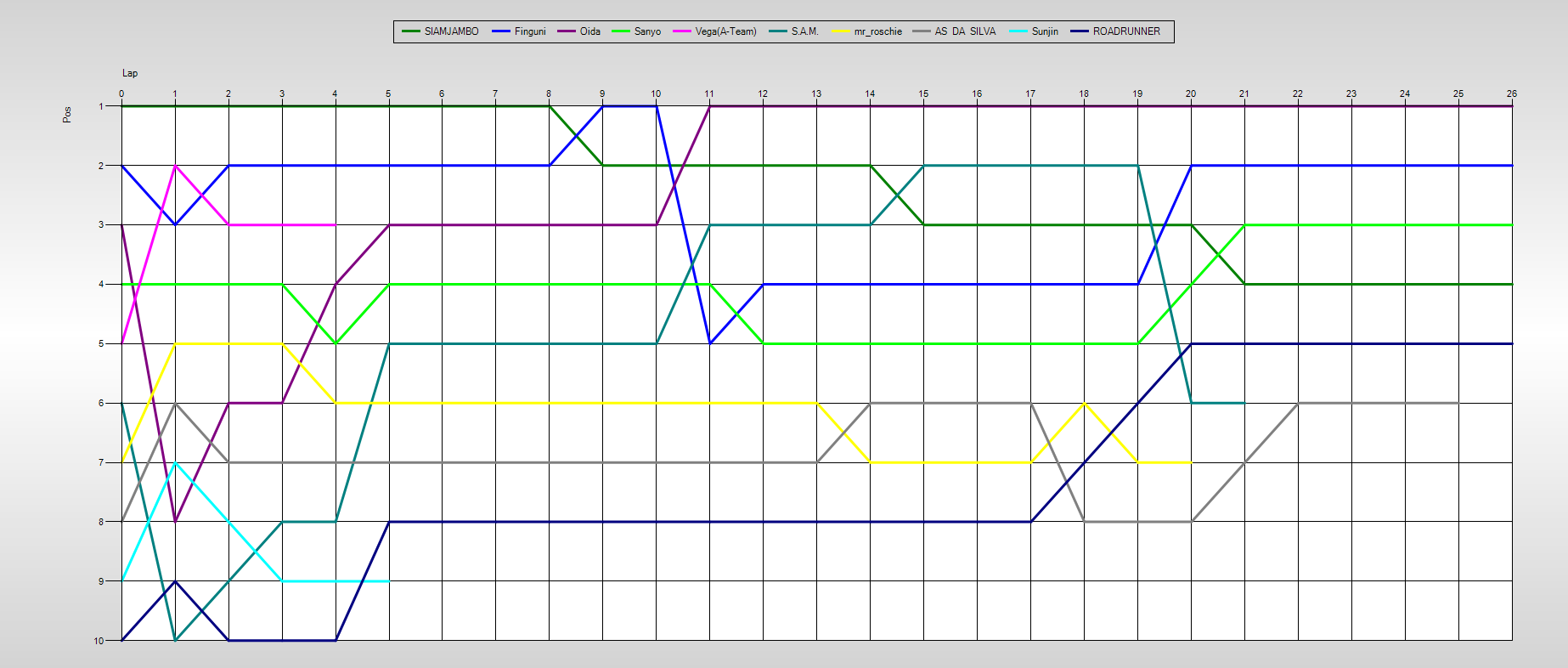
Task: Click the Sanyo bright green legend swatch
Action: [x=619, y=31]
